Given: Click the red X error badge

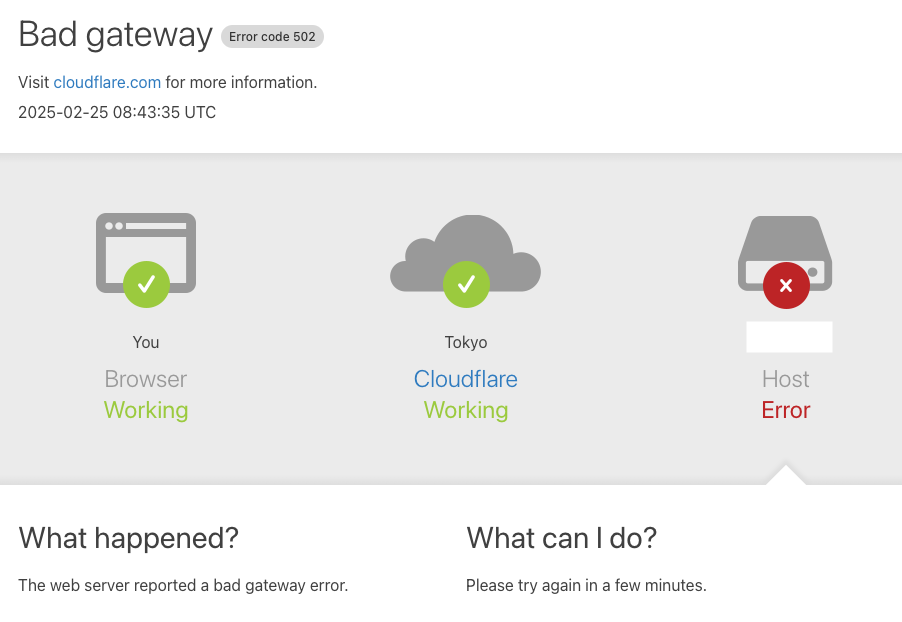Looking at the screenshot, I should [786, 286].
